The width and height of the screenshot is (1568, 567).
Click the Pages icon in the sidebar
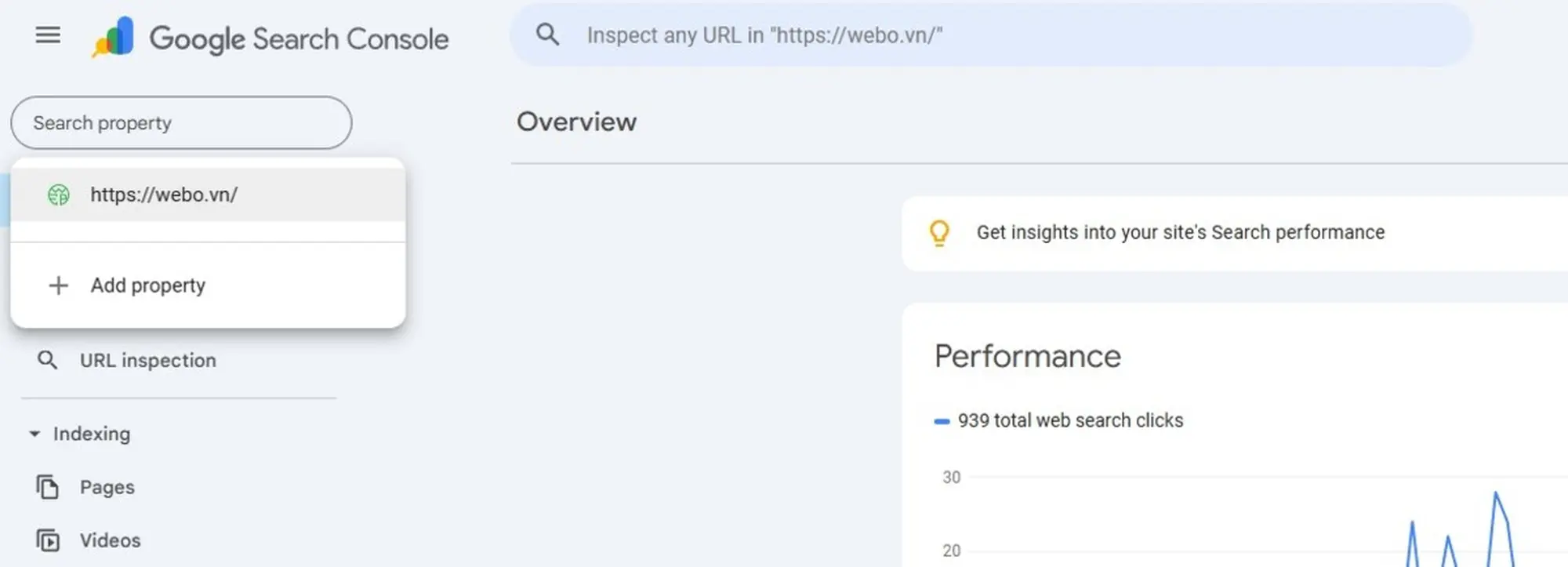tap(48, 487)
